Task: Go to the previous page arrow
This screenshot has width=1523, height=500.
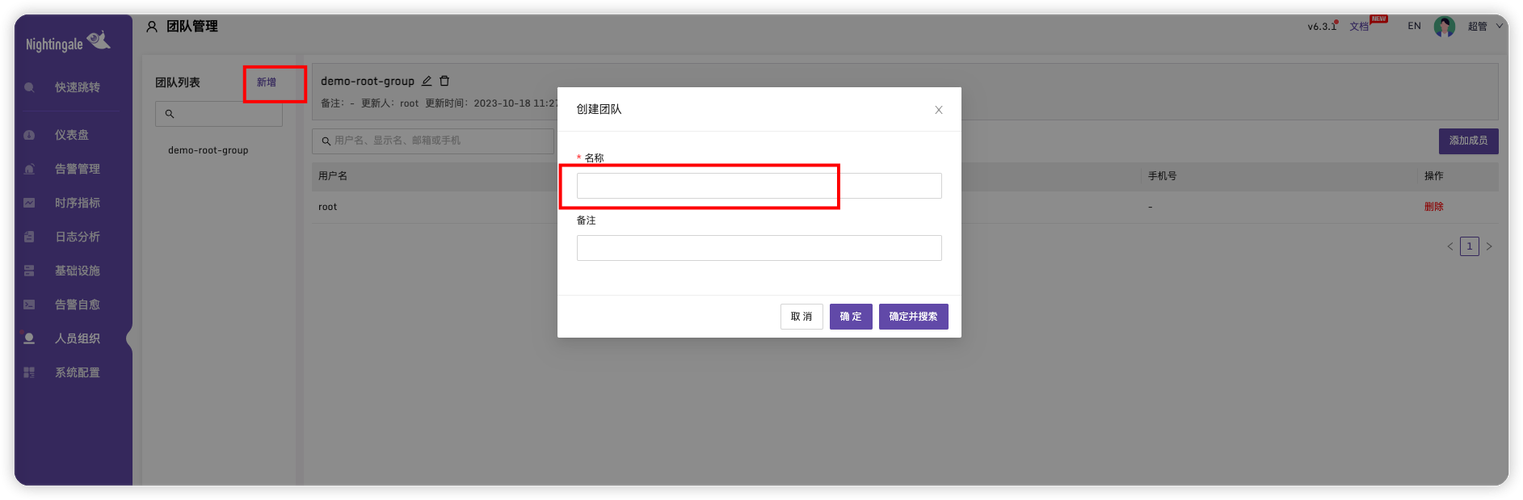Action: click(x=1450, y=246)
